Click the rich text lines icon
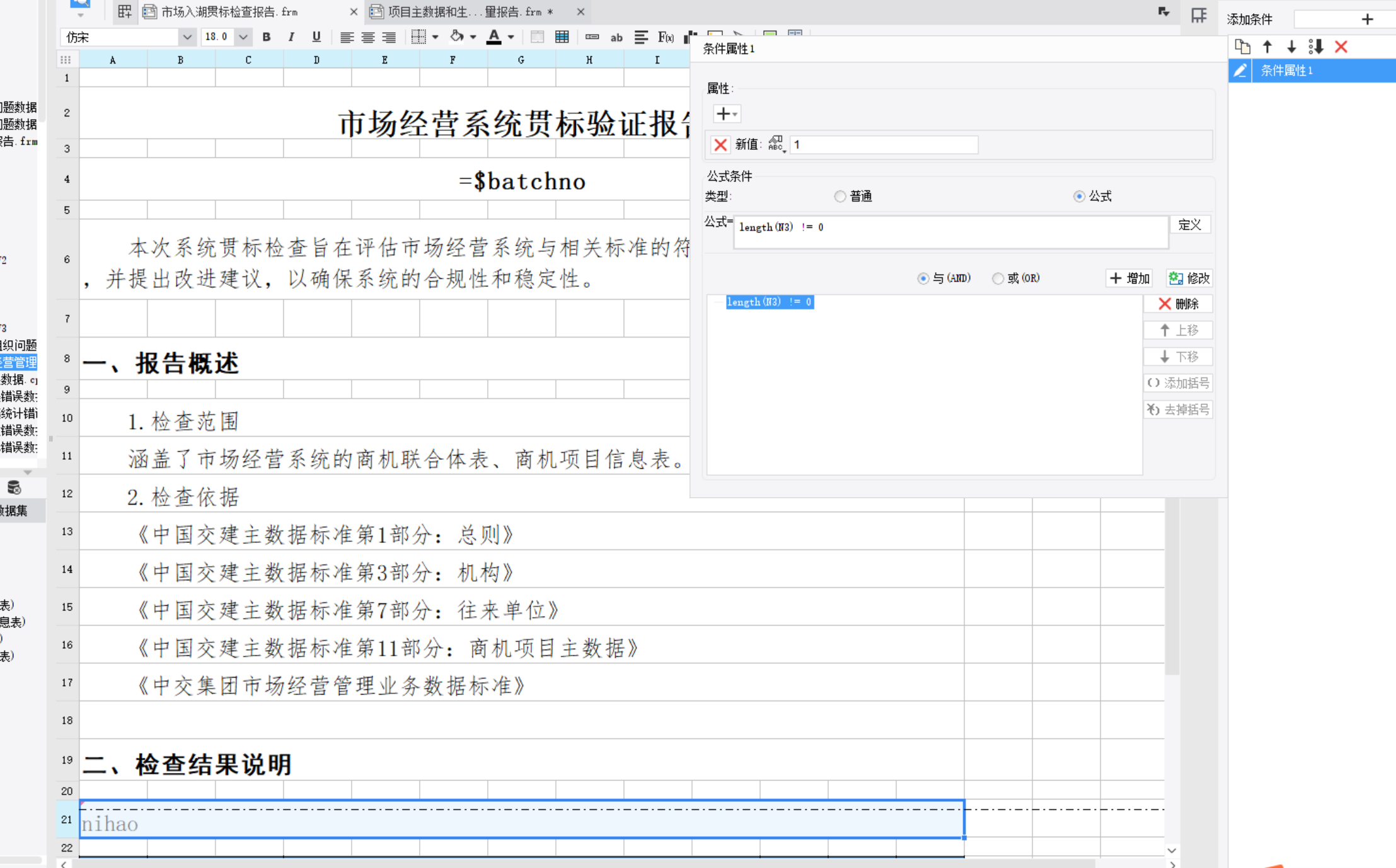This screenshot has width=1396, height=868. 641,37
